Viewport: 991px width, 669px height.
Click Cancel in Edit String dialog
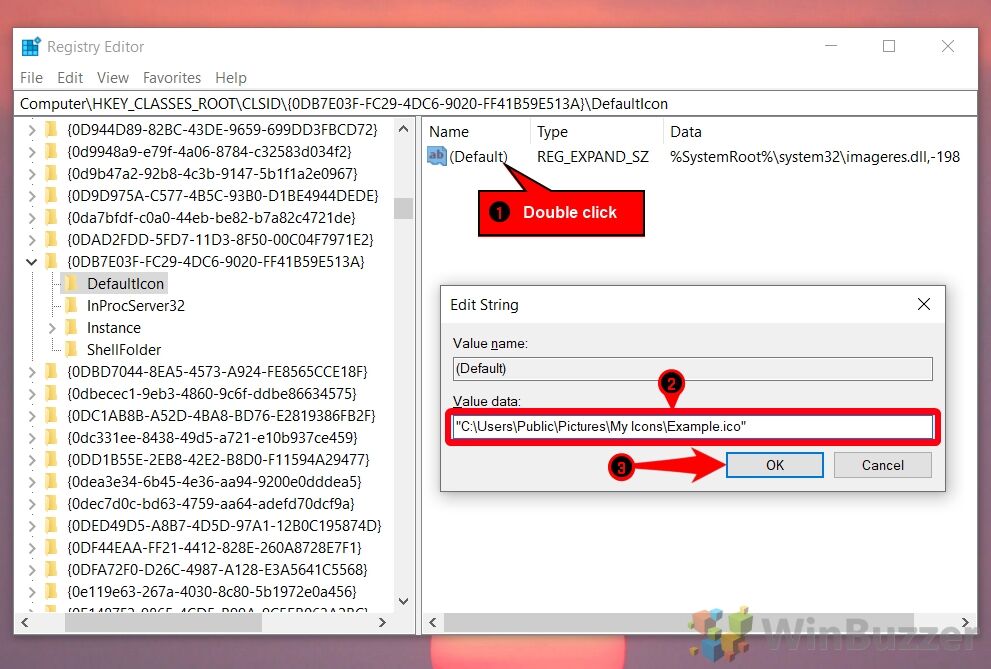point(882,465)
